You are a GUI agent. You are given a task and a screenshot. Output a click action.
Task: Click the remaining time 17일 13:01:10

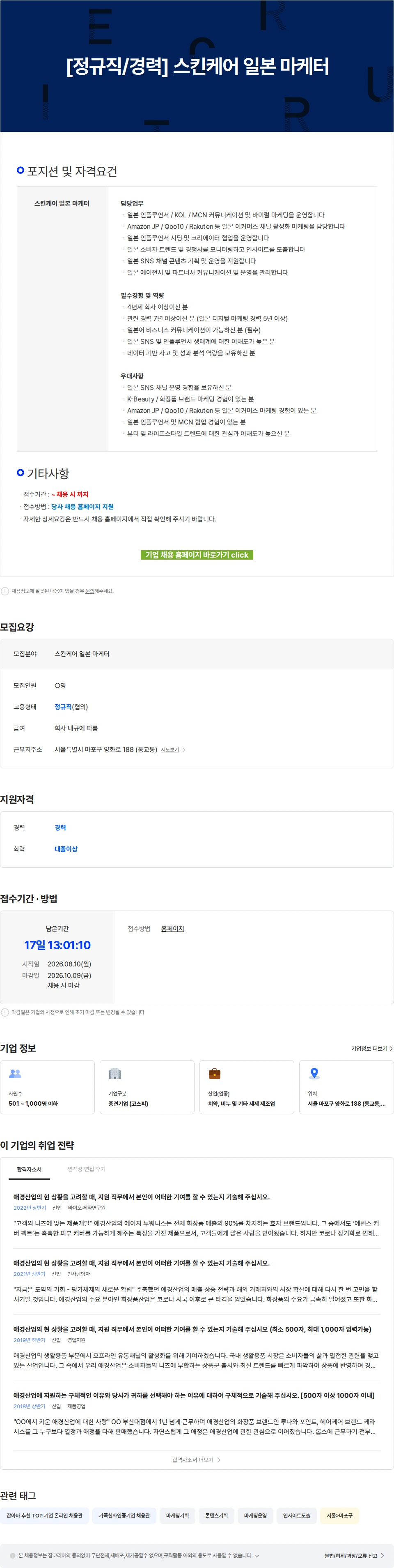(57, 945)
